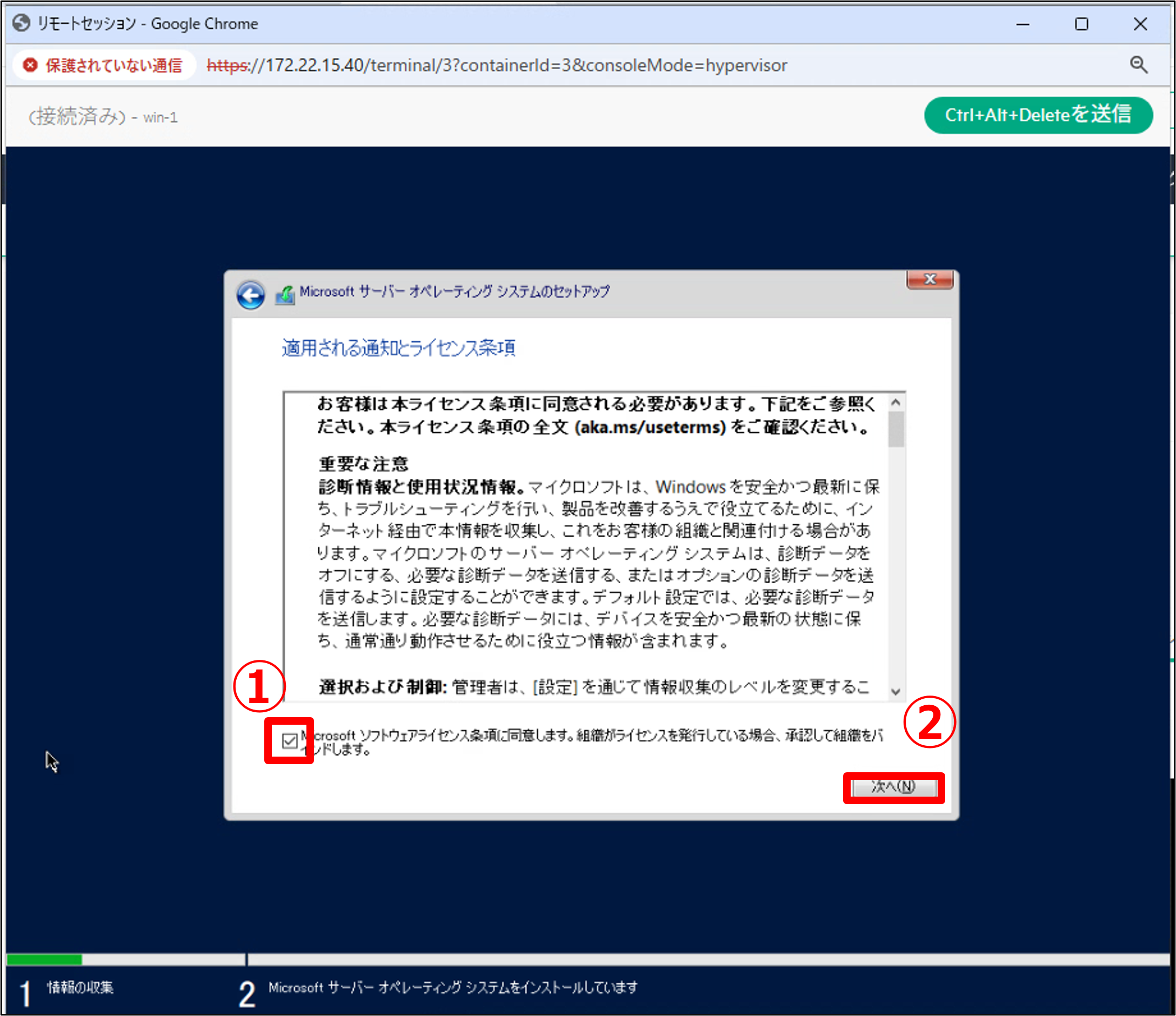Click the remote session favicon in the title bar
The image size is (1176, 1016).
[22, 23]
